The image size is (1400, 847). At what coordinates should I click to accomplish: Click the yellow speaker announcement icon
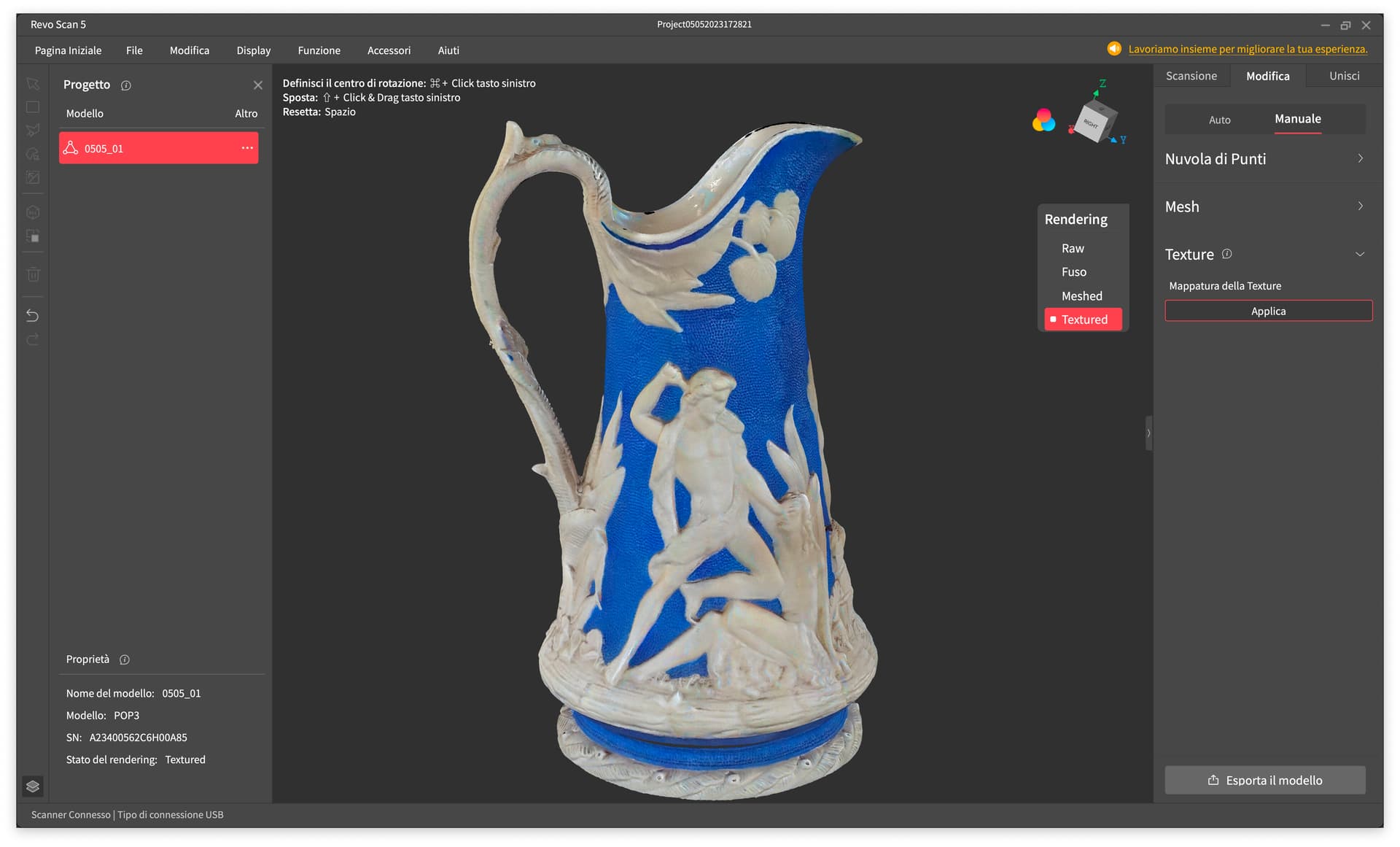tap(1114, 49)
